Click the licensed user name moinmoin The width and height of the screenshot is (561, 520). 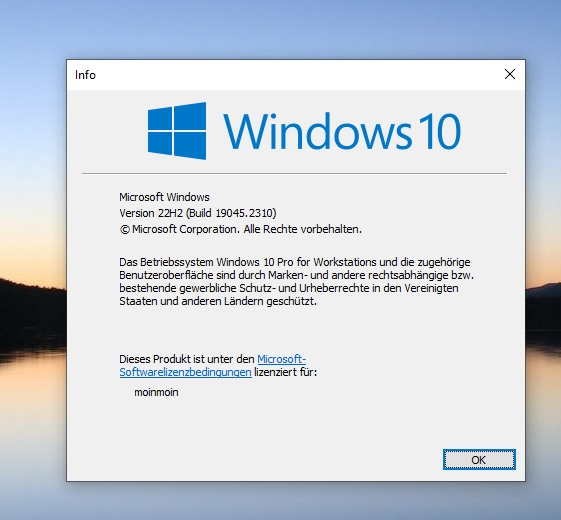156,392
